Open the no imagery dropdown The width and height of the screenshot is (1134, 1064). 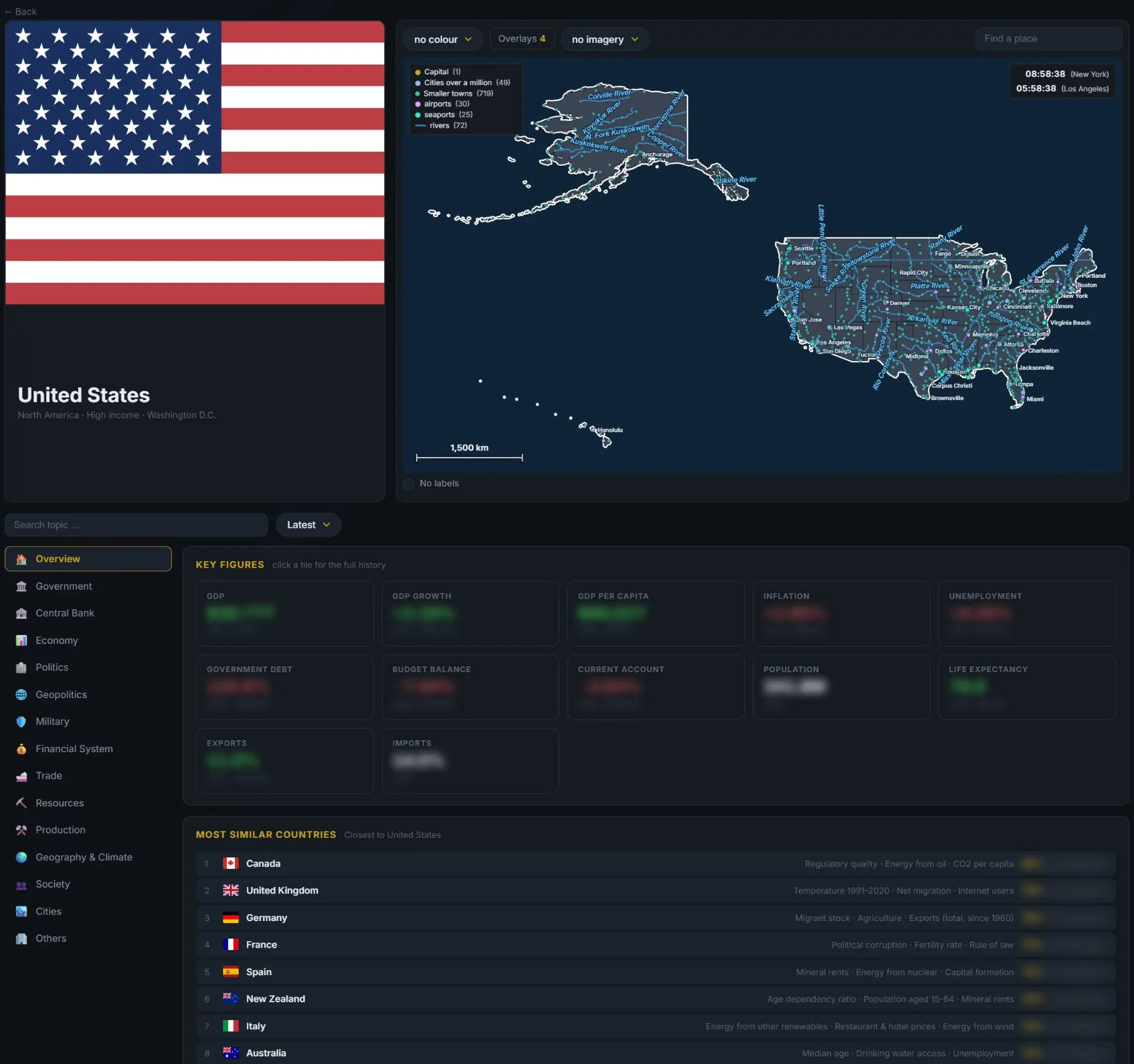[605, 39]
